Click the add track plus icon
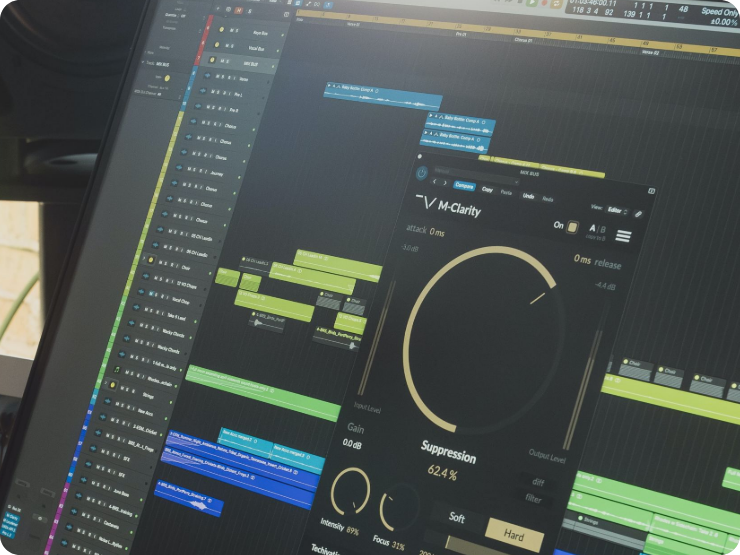The width and height of the screenshot is (740, 555). tap(218, 9)
